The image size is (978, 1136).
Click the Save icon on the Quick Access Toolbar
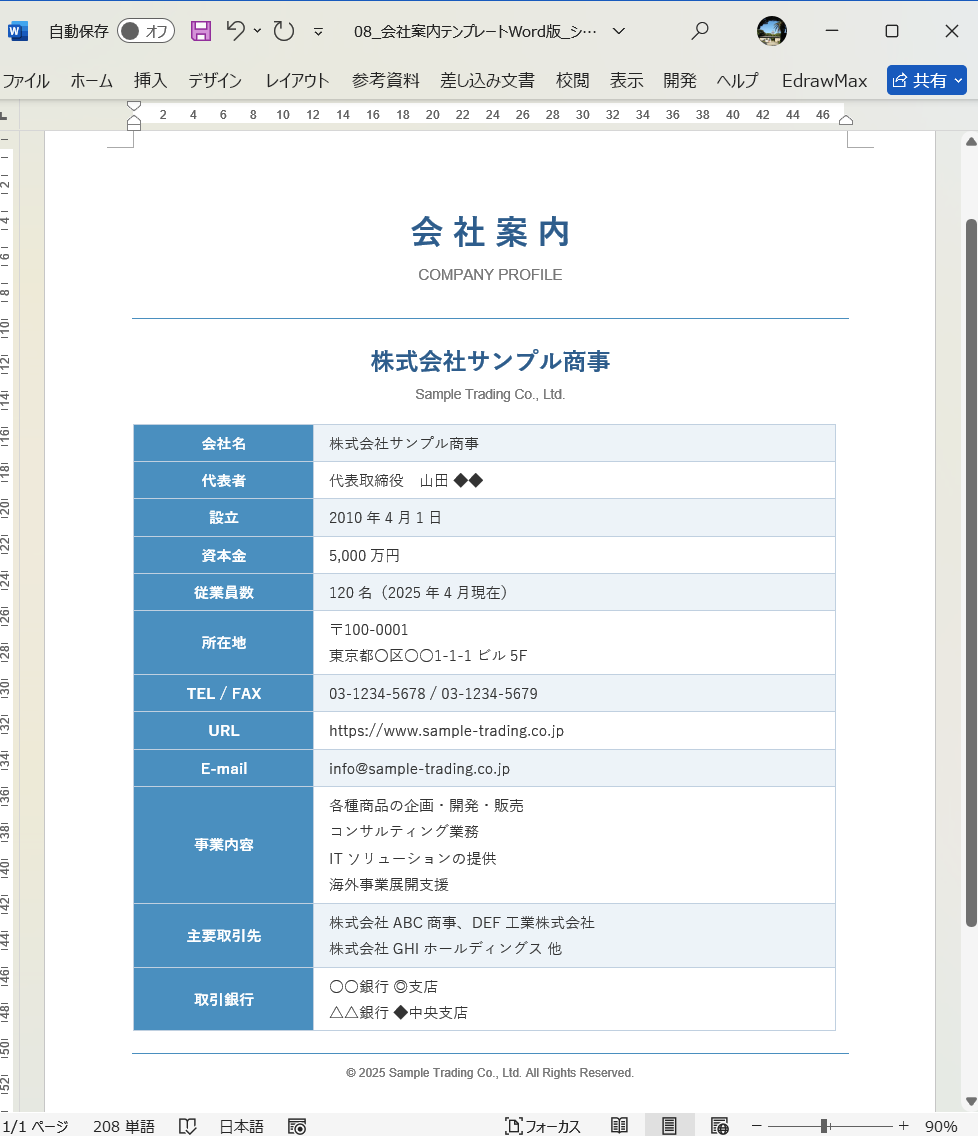[x=200, y=31]
